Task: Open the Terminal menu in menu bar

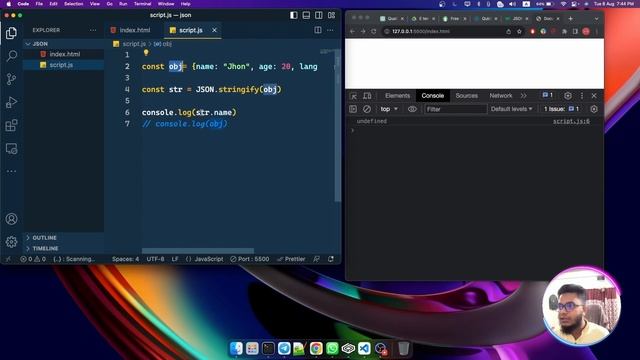Action: tap(142, 4)
